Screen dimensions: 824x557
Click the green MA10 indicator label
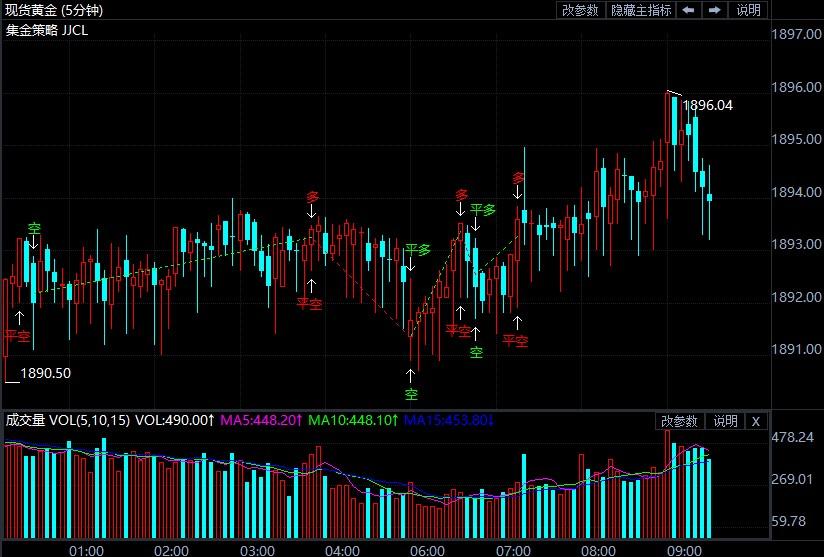click(x=353, y=420)
